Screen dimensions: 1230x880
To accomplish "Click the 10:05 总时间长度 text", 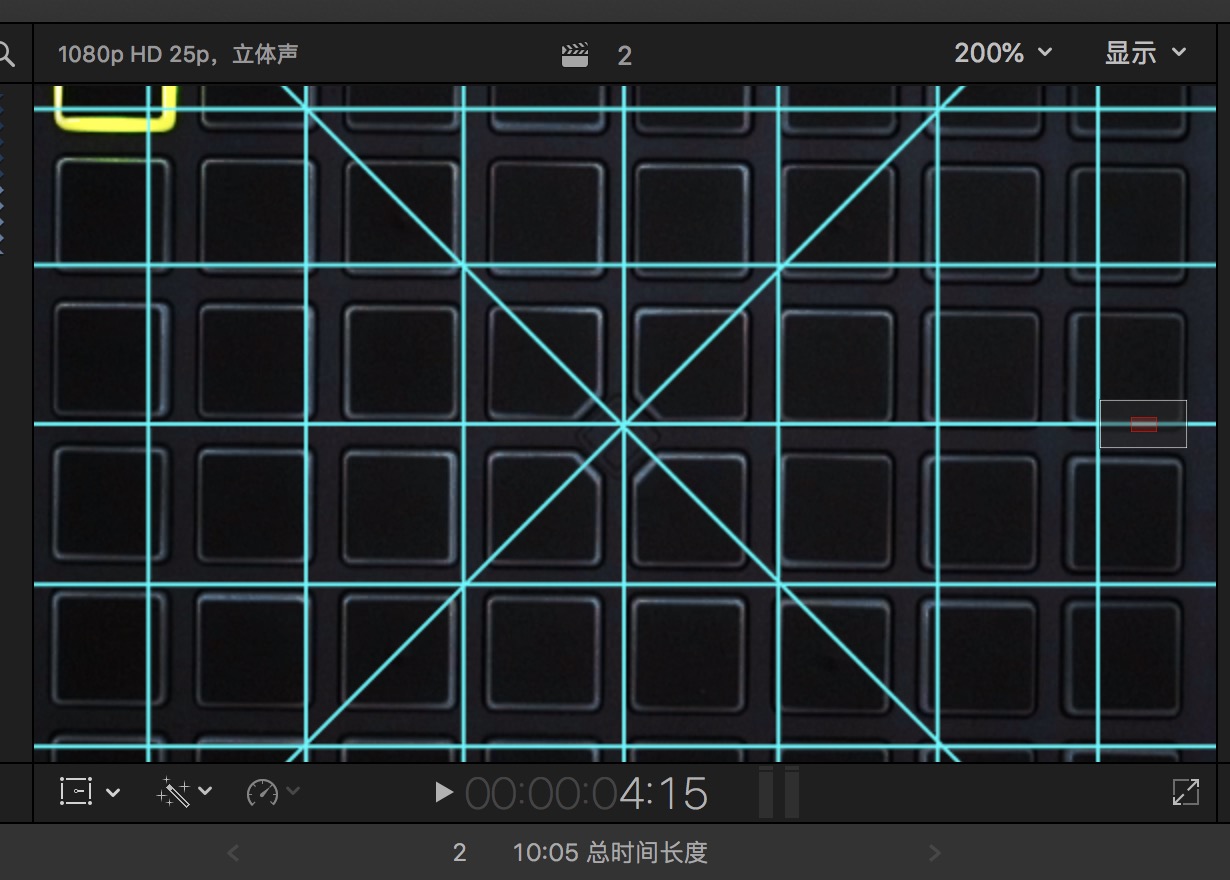I will (610, 853).
